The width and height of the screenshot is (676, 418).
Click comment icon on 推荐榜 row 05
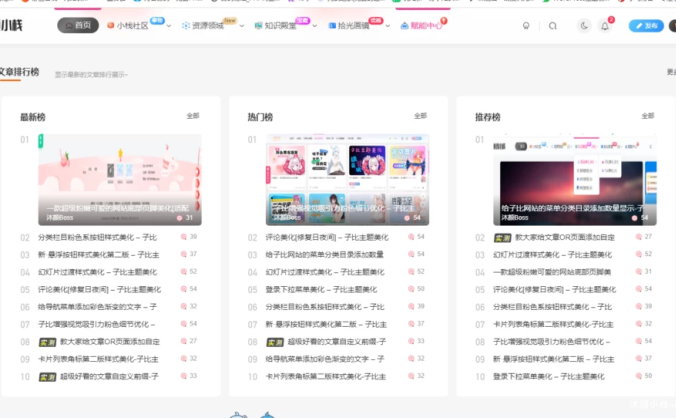coord(639,289)
